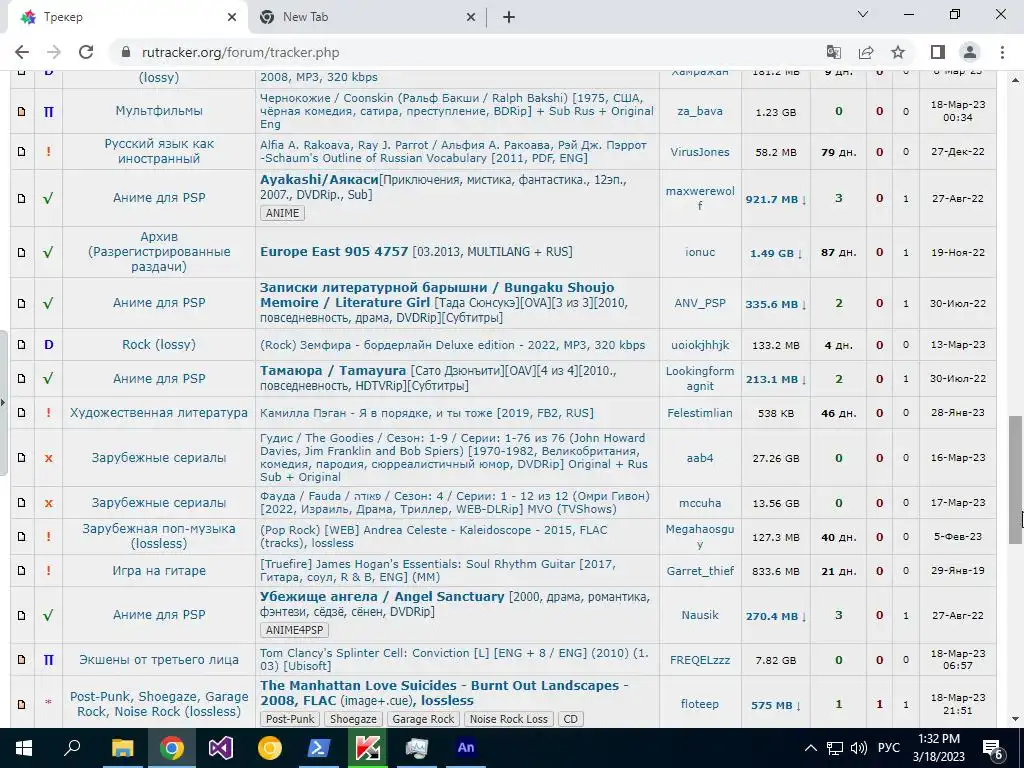Go back using the browser back arrow
The height and width of the screenshot is (768, 1024).
pos(22,52)
